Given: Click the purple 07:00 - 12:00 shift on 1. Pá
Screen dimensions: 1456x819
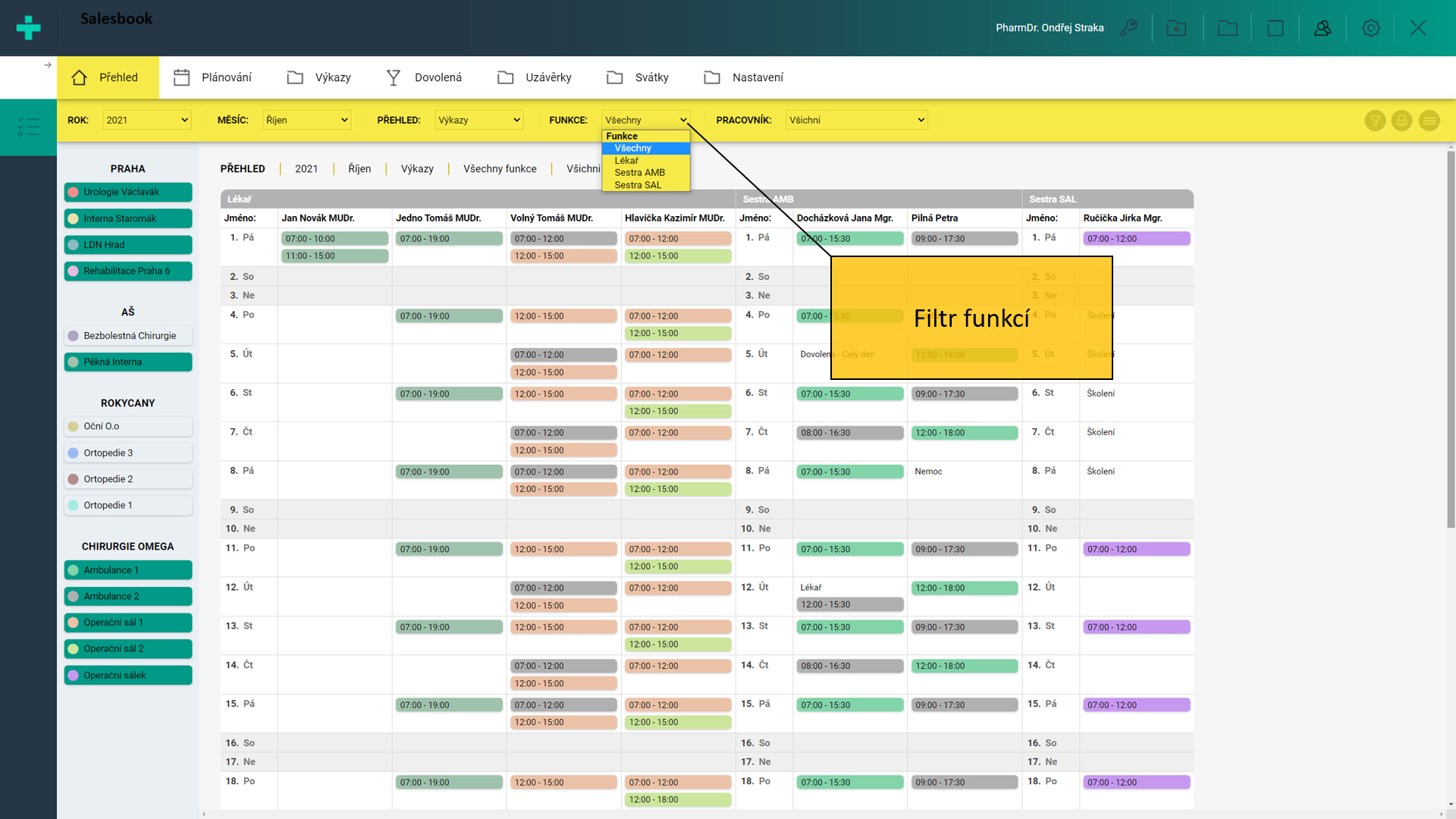Looking at the screenshot, I should 1136,239.
